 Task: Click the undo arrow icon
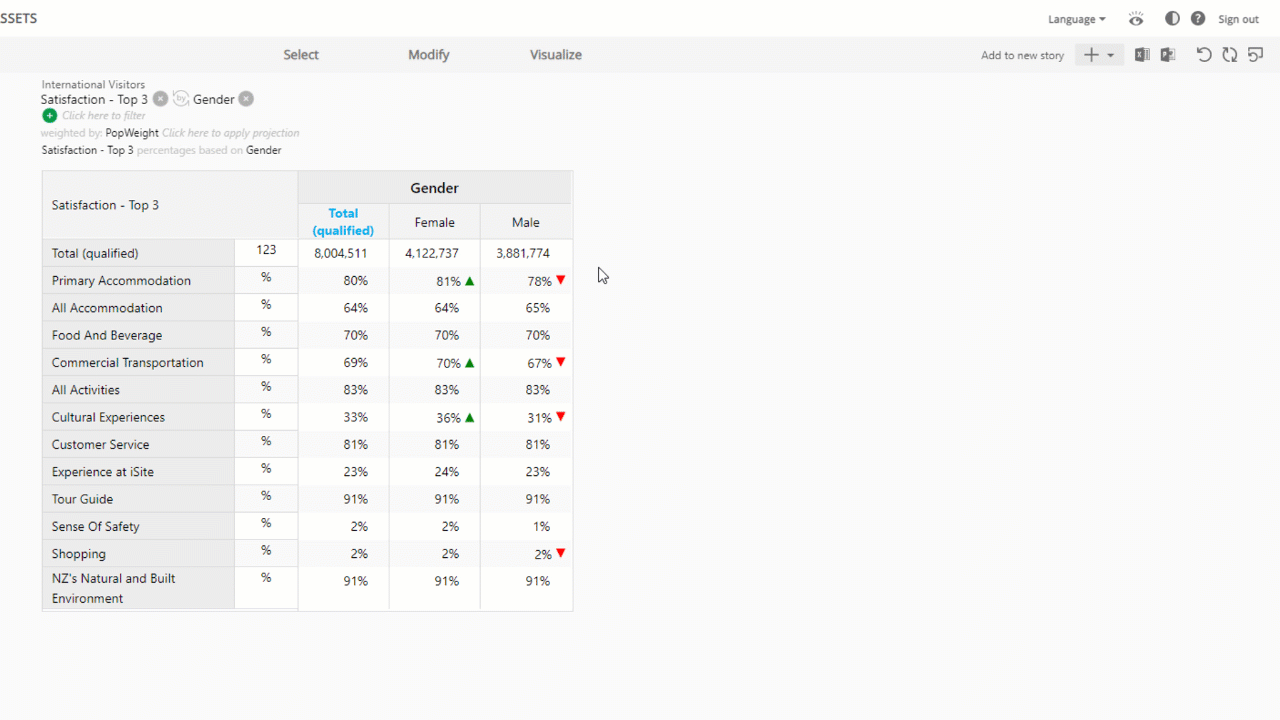[1204, 55]
